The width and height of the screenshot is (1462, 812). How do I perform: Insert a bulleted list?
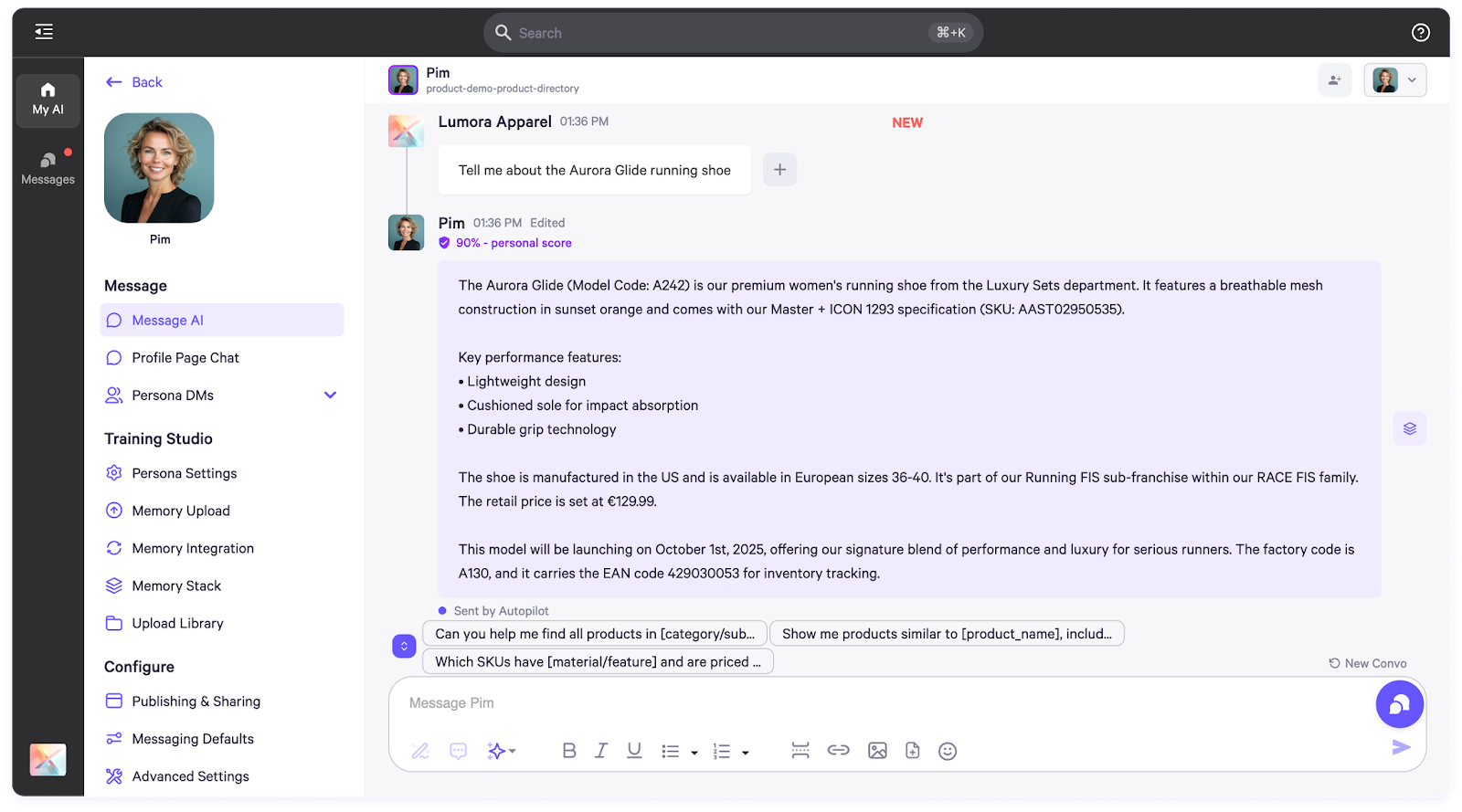click(671, 752)
